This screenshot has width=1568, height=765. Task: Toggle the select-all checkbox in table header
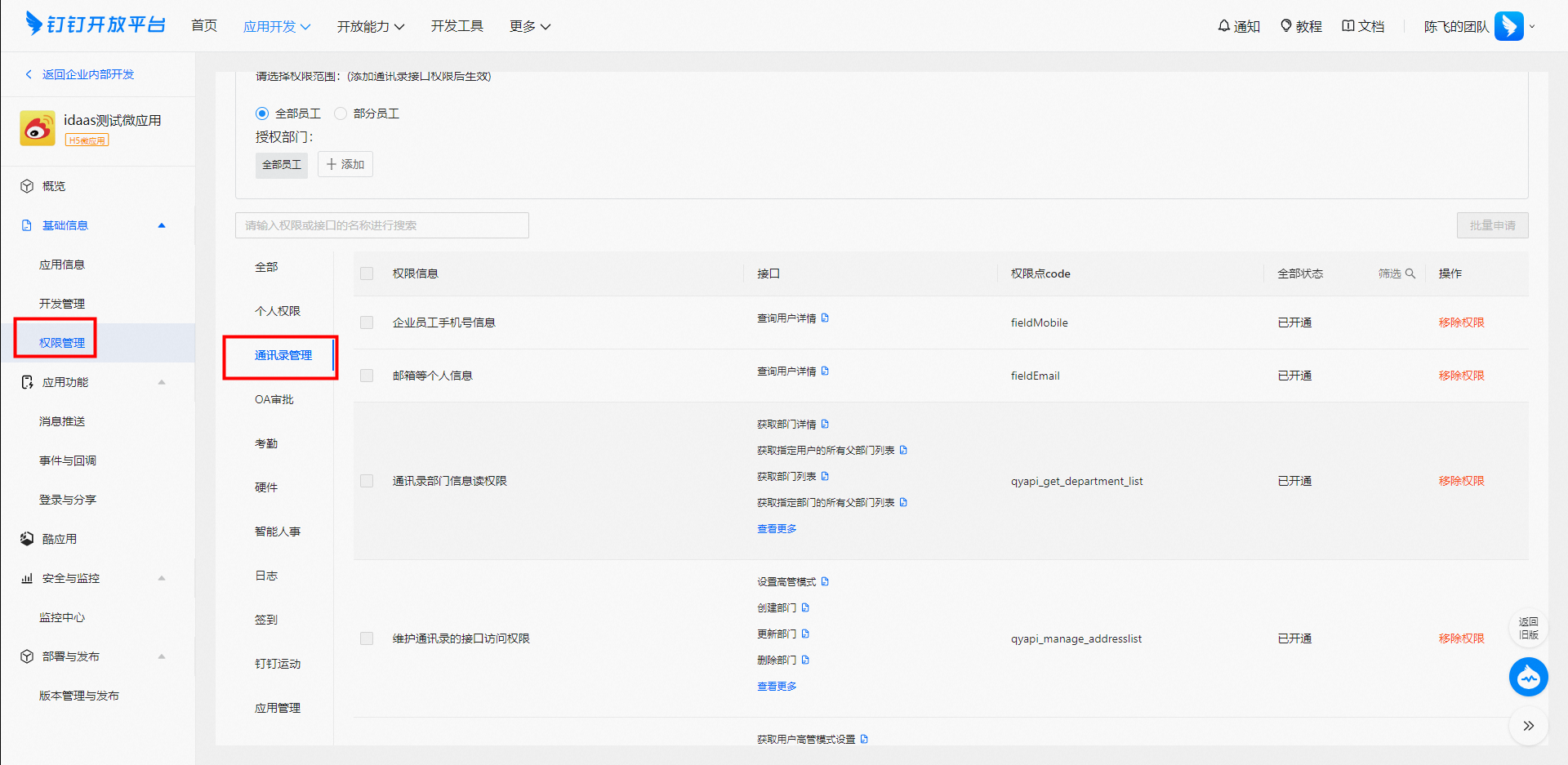[x=367, y=274]
